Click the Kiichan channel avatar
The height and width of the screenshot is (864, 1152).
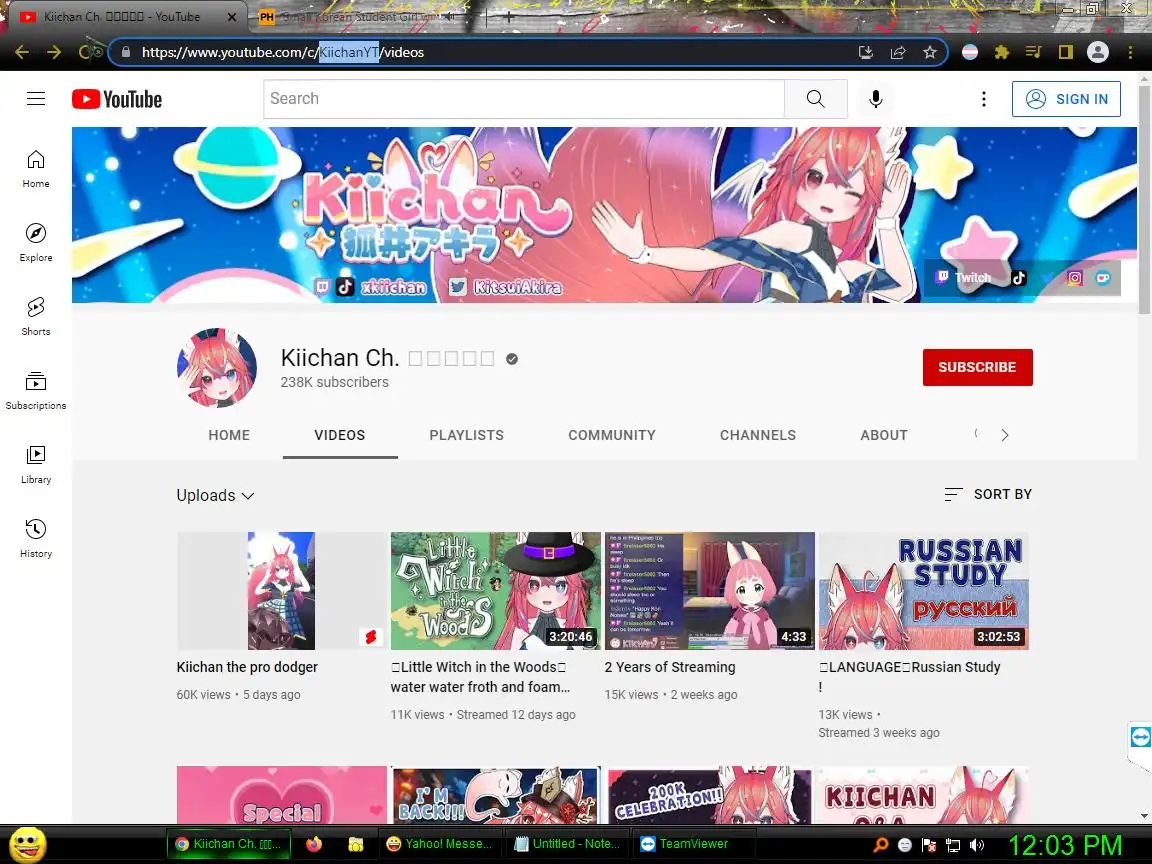[217, 367]
